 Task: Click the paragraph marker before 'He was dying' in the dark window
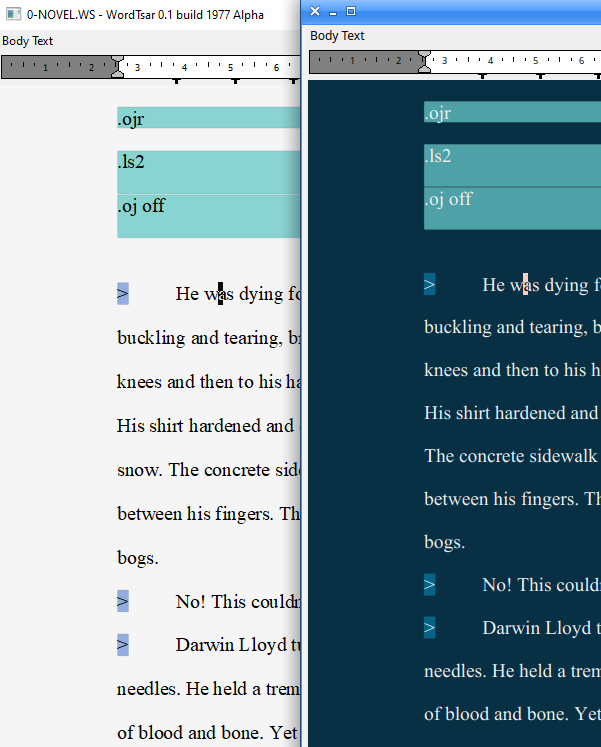pos(429,285)
